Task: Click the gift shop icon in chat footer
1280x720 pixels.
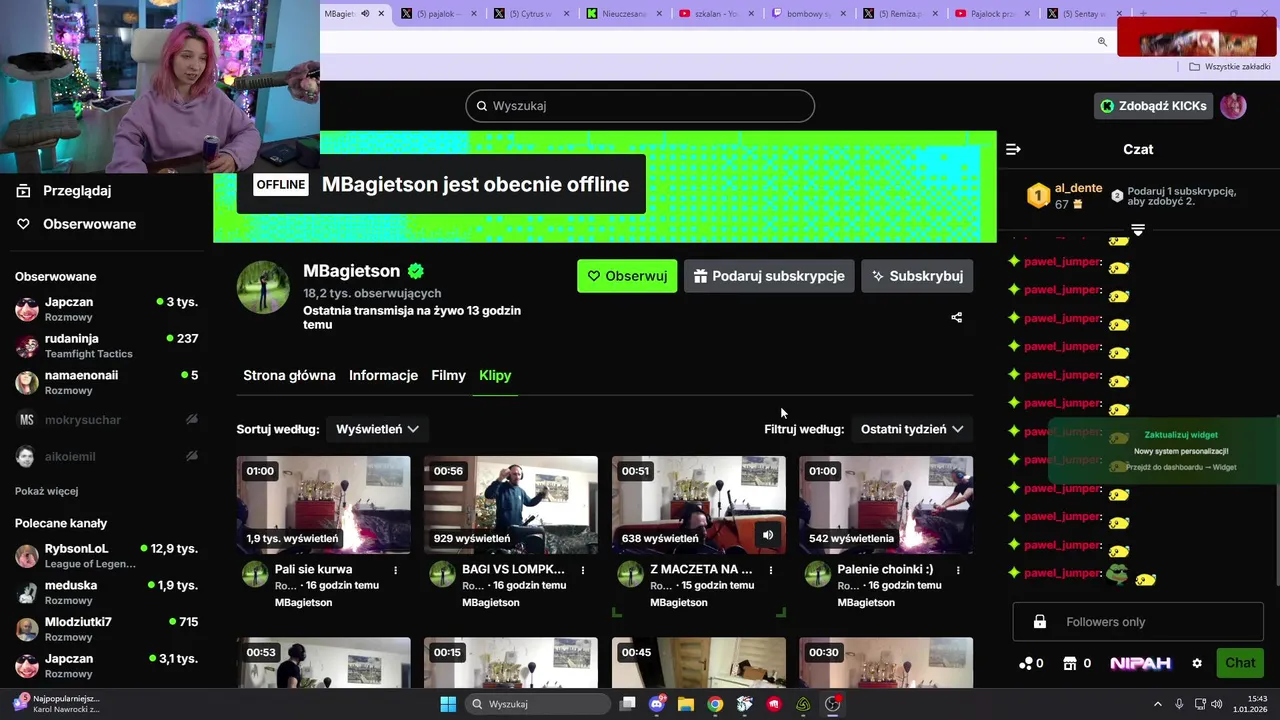Action: pos(1070,663)
